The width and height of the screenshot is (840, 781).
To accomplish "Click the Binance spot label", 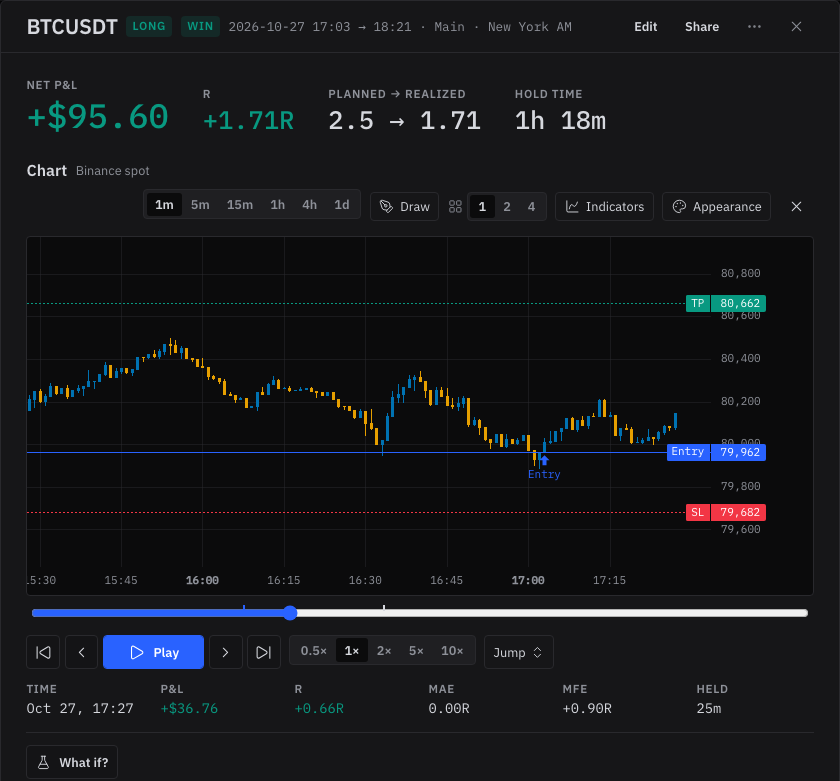I will 112,171.
